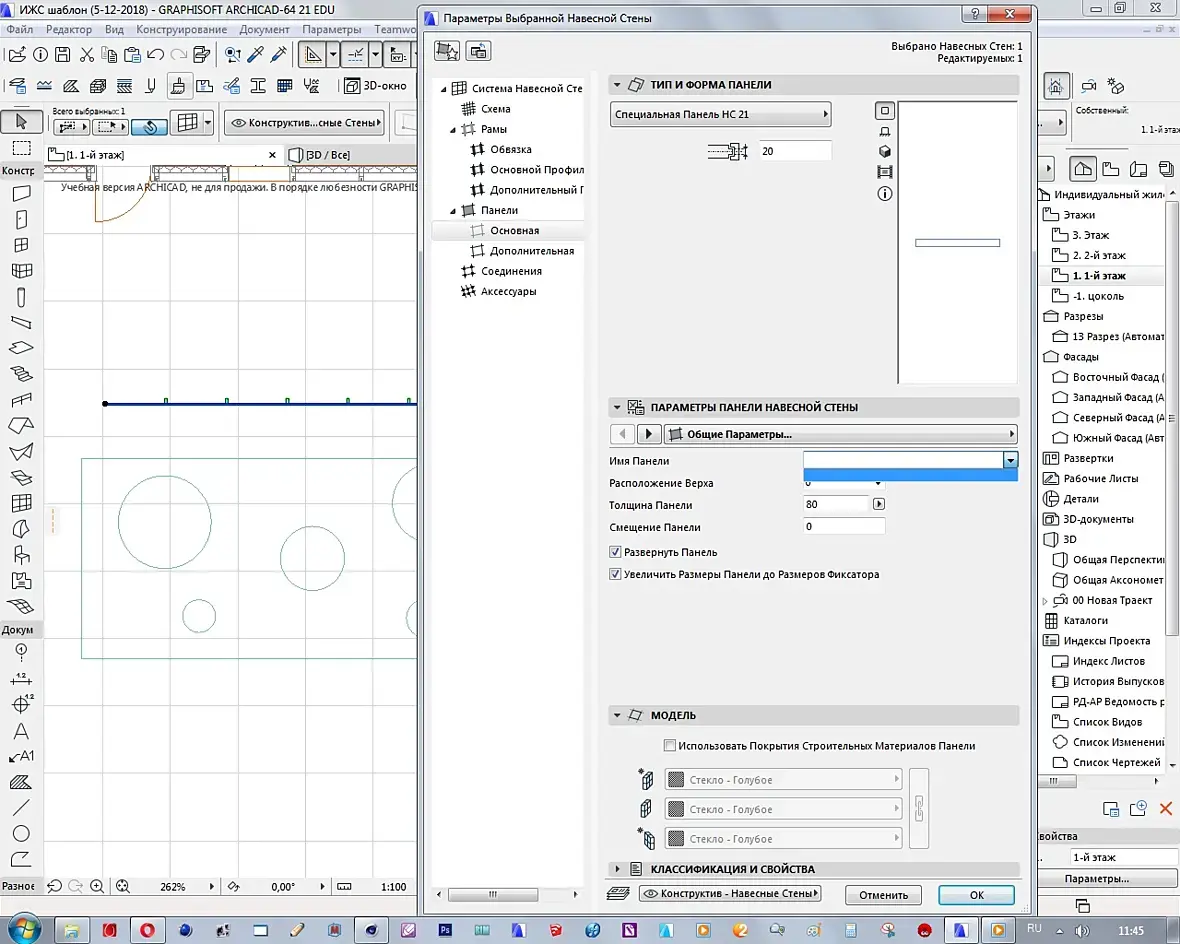This screenshot has width=1180, height=944.
Task: Click the panel info icon
Action: point(884,194)
